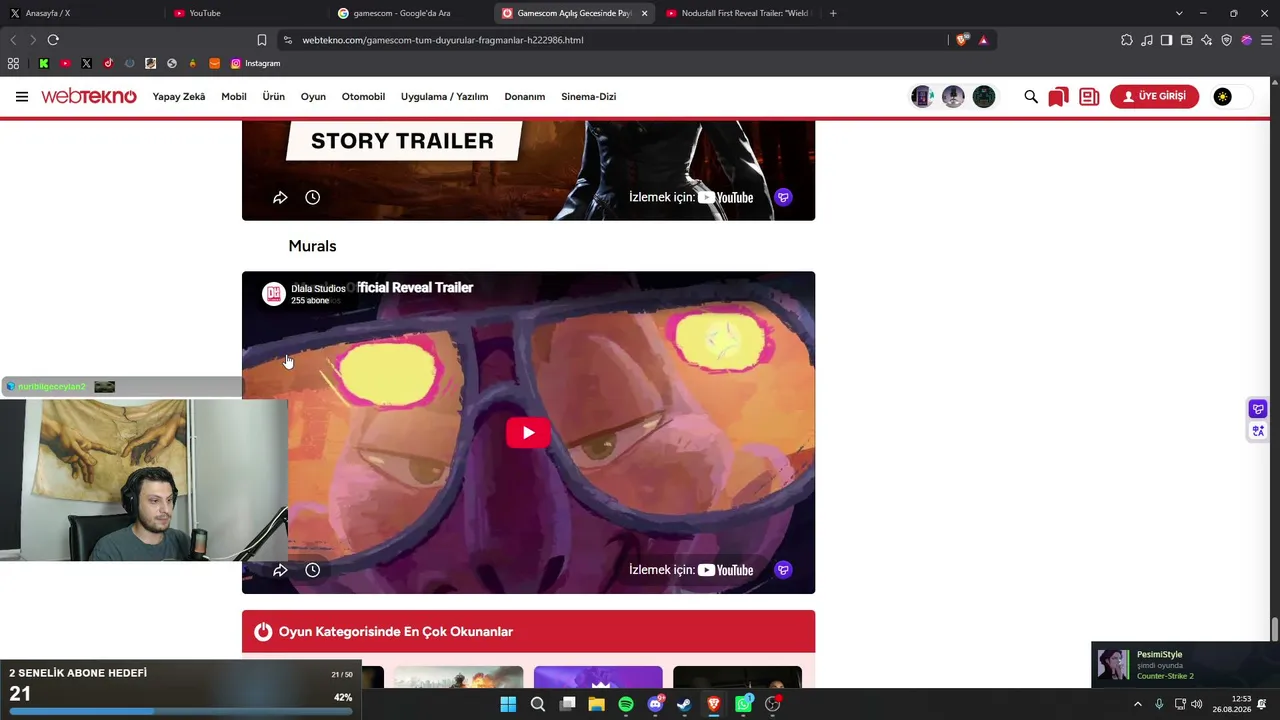The height and width of the screenshot is (720, 1280).
Task: Reload the current page
Action: click(x=53, y=40)
